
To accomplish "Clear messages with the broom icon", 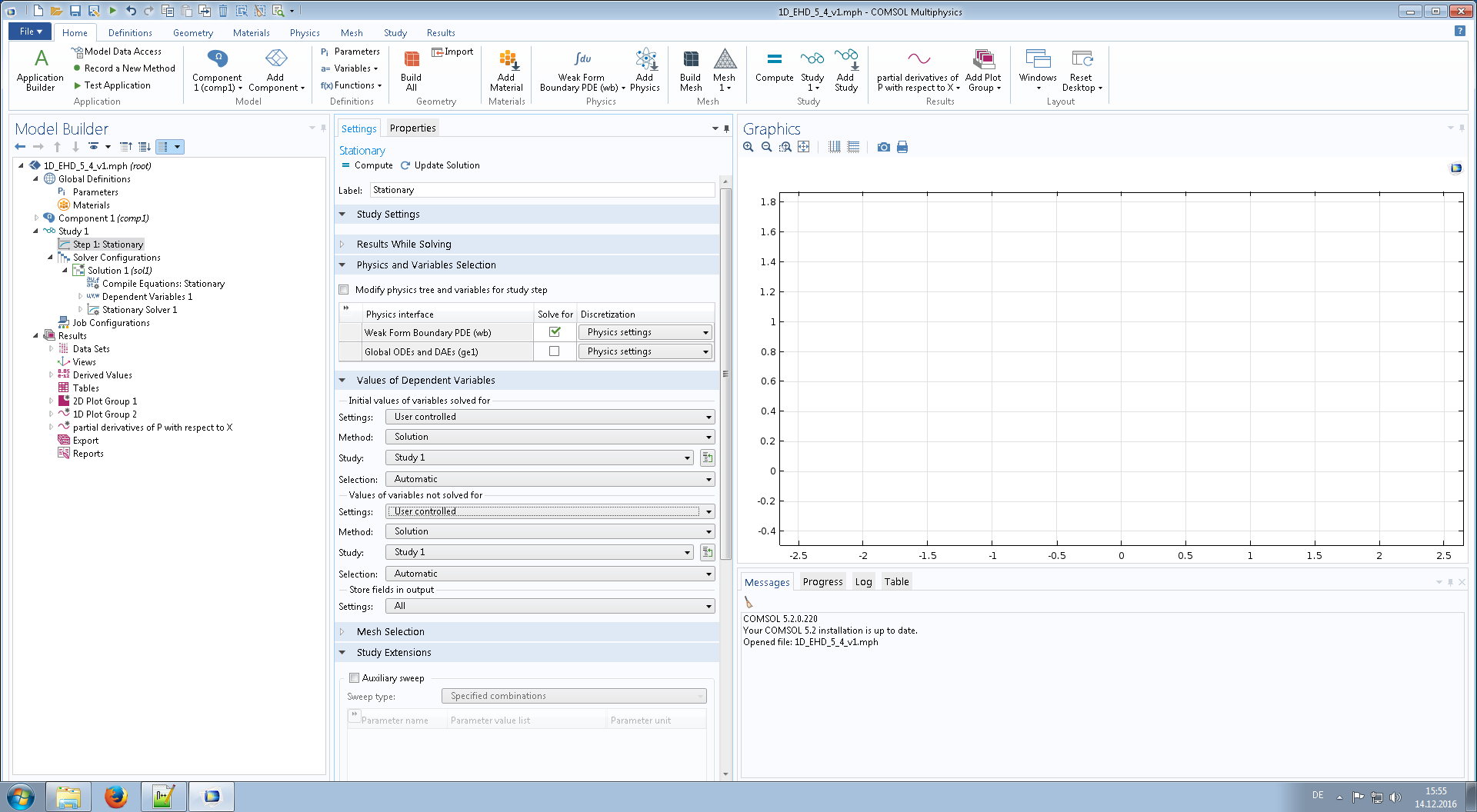I will tap(749, 602).
